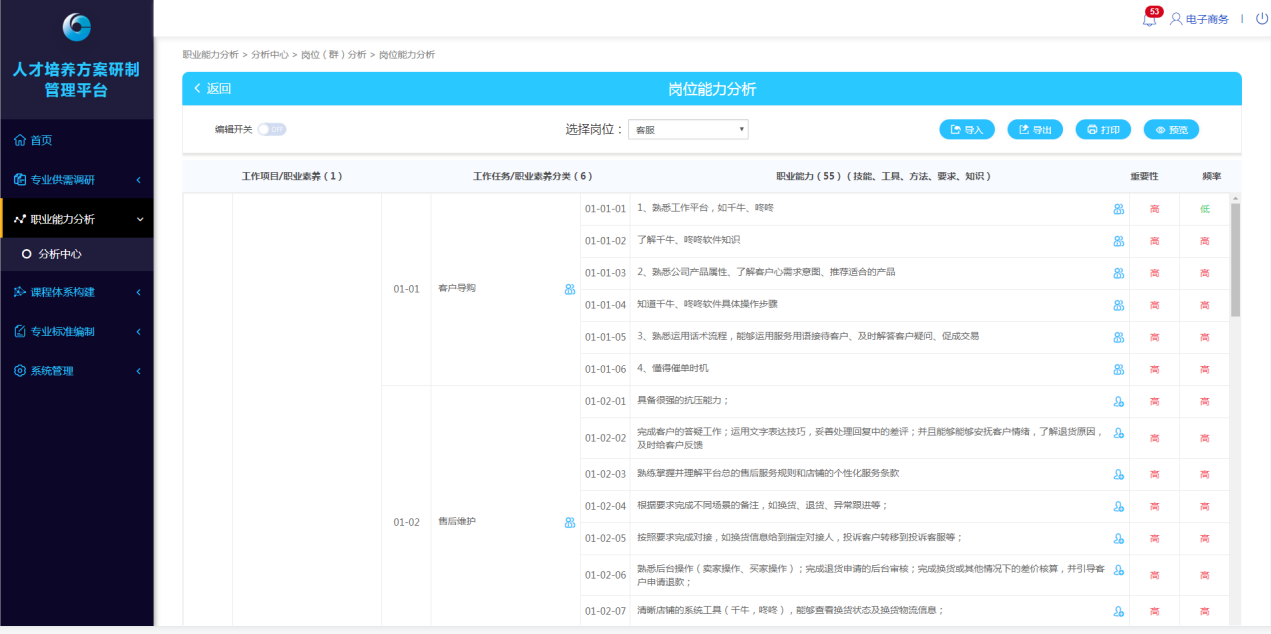Click the power logout icon

coord(1261,19)
